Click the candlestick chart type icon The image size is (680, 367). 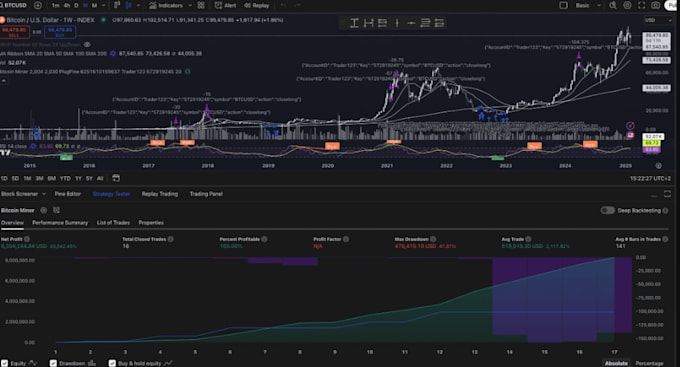tap(128, 5)
